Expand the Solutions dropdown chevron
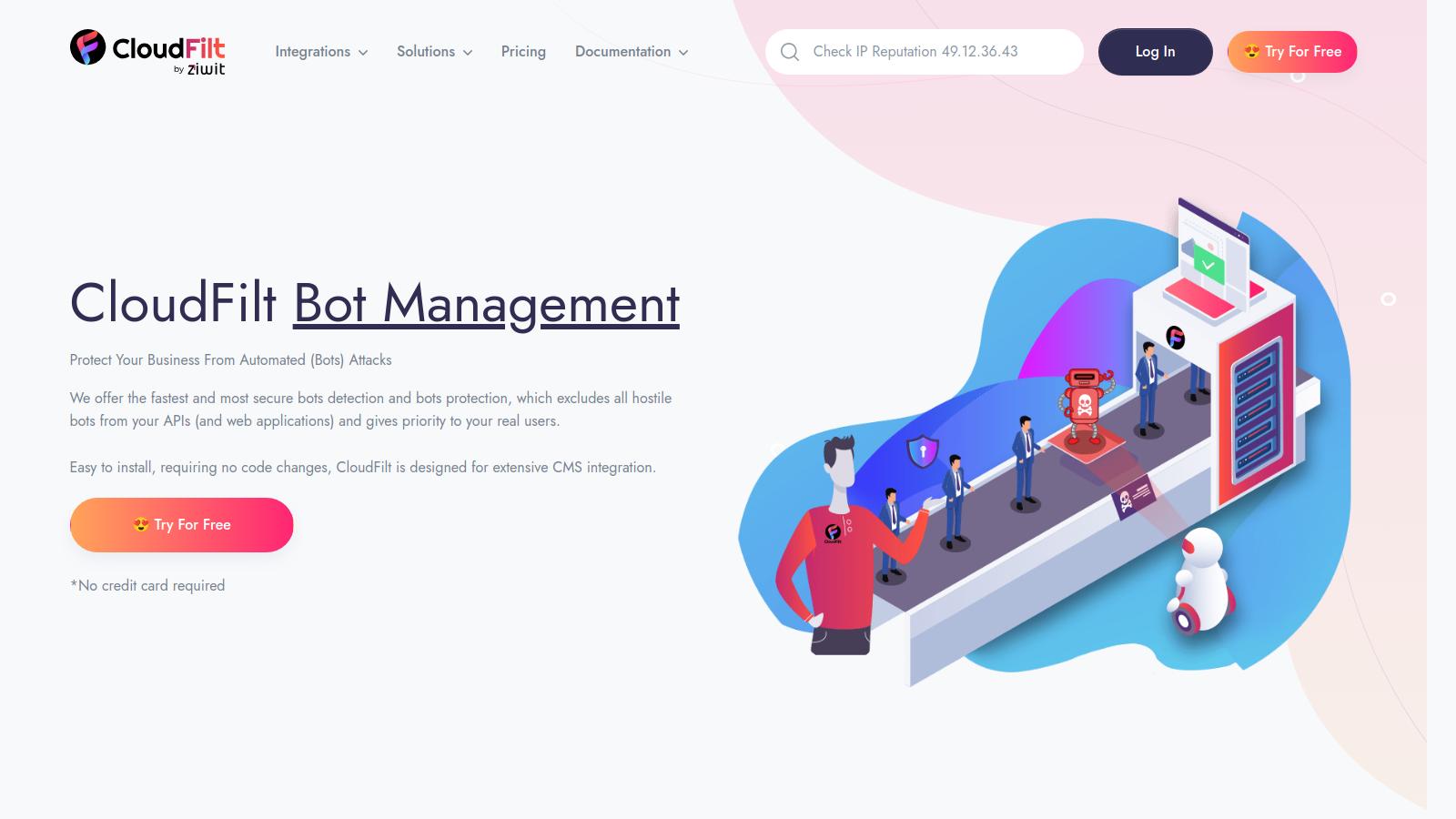 click(468, 53)
